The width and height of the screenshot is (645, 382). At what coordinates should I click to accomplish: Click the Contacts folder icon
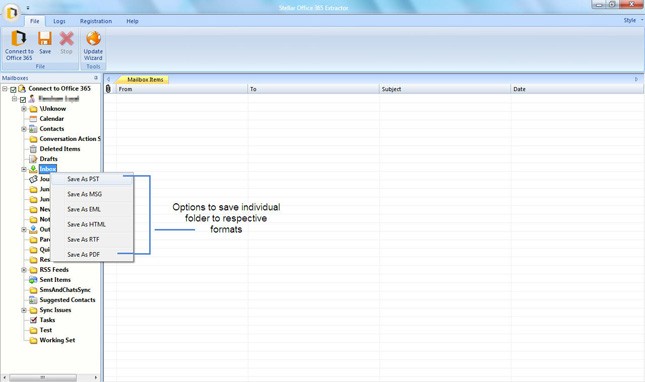[x=33, y=129]
